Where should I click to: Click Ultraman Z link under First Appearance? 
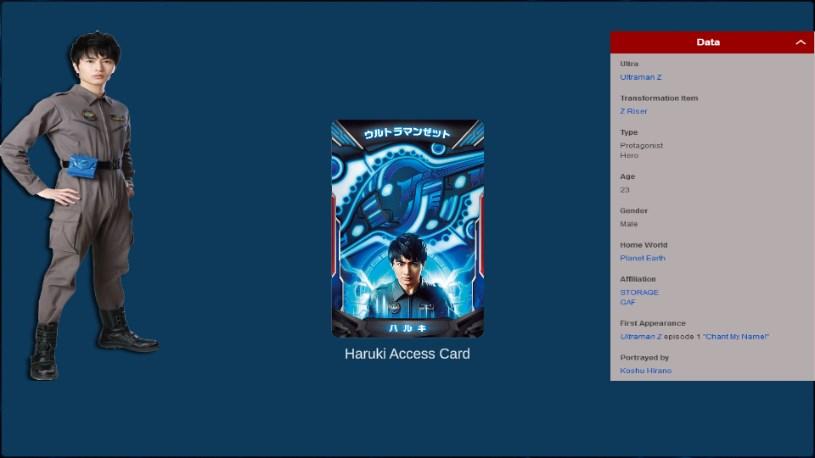(640, 337)
